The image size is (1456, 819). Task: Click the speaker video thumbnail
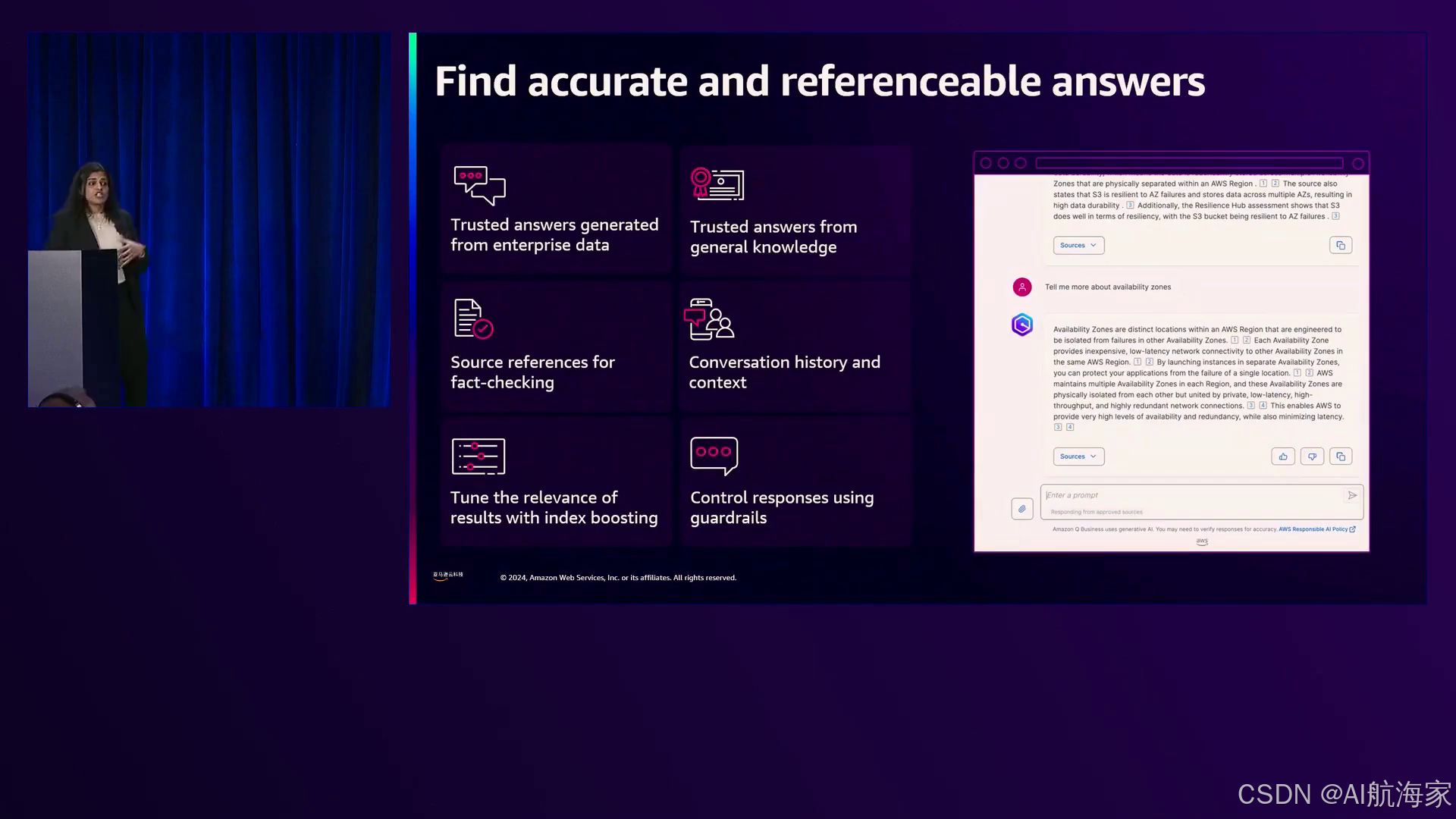pos(209,220)
